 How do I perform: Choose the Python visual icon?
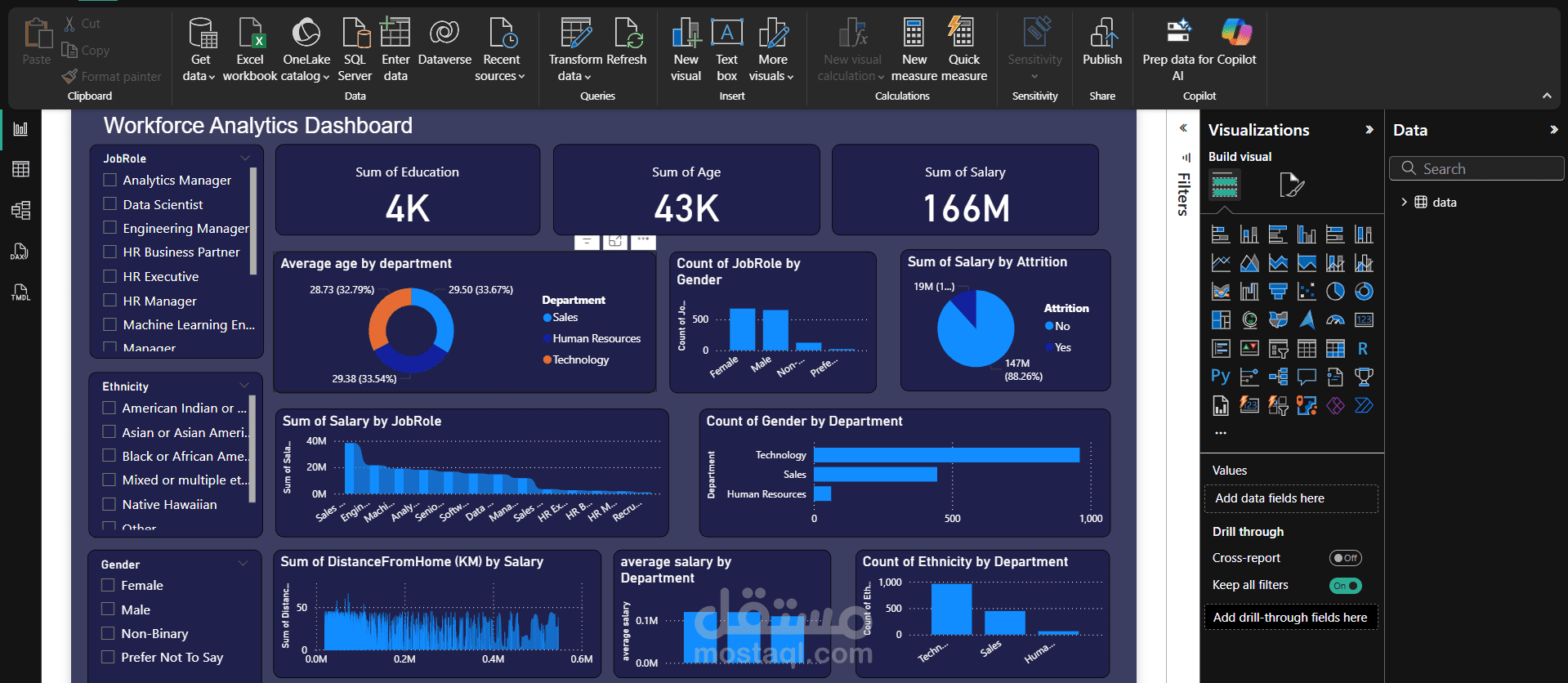(x=1220, y=377)
